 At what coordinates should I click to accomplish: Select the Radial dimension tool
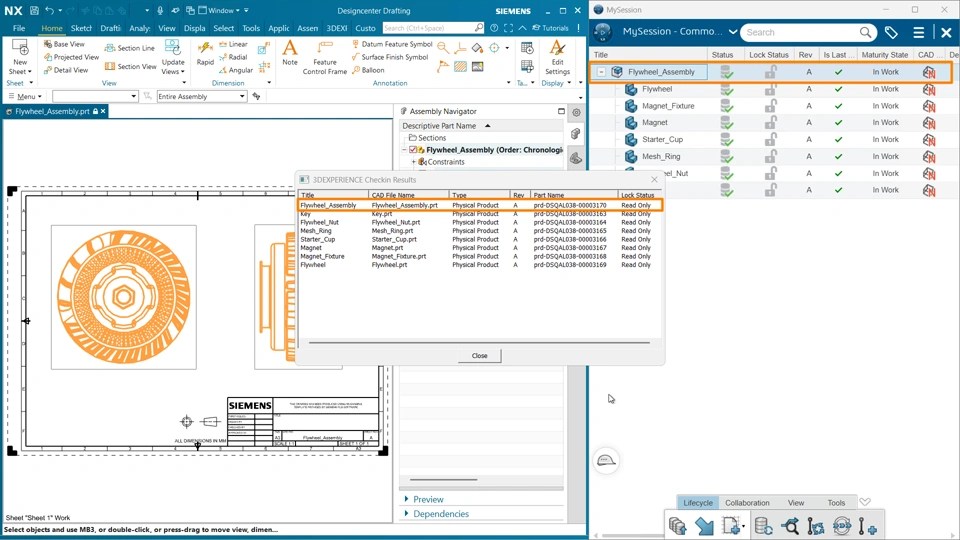click(233, 57)
